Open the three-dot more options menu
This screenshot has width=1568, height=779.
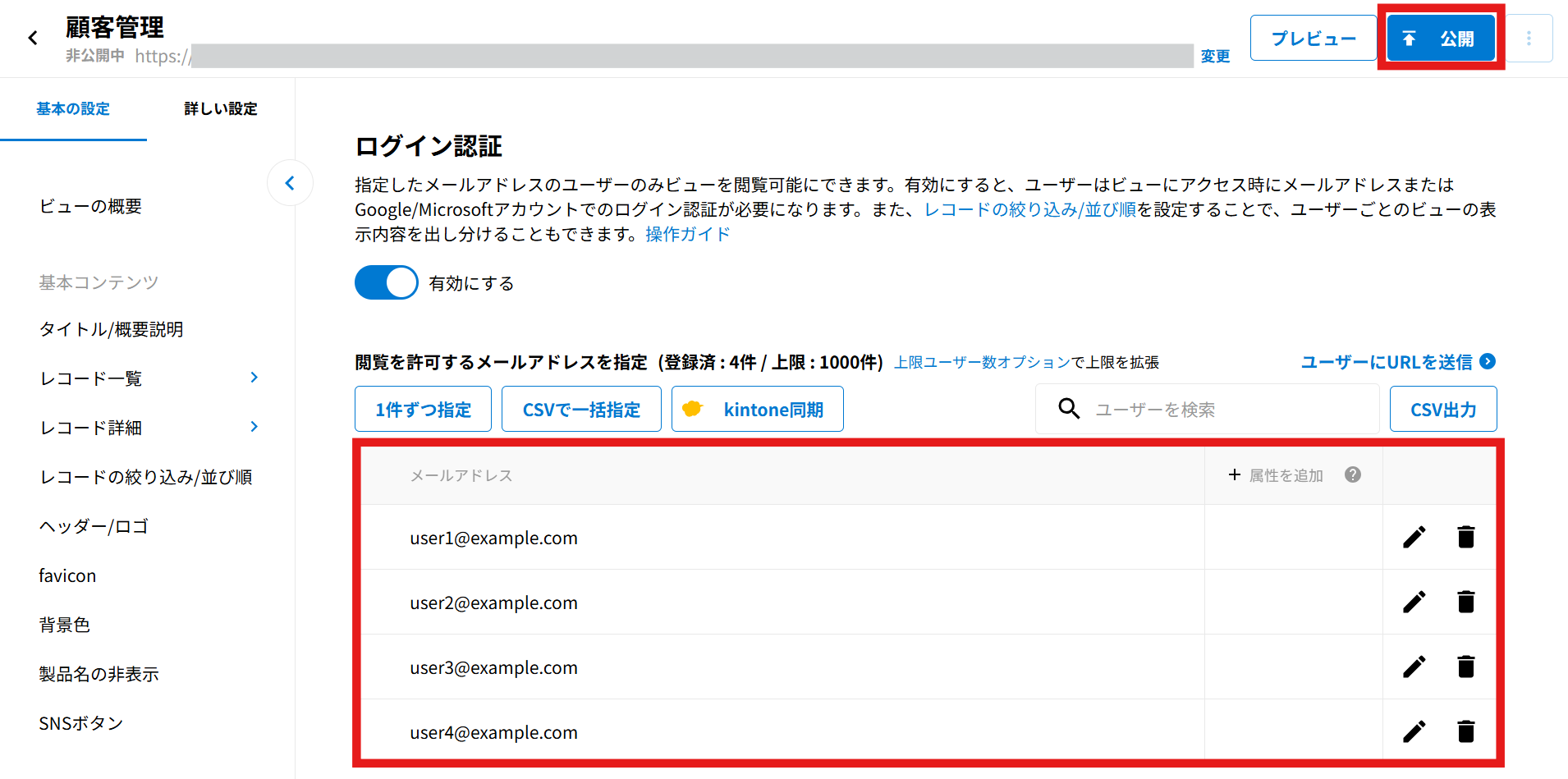[x=1529, y=39]
